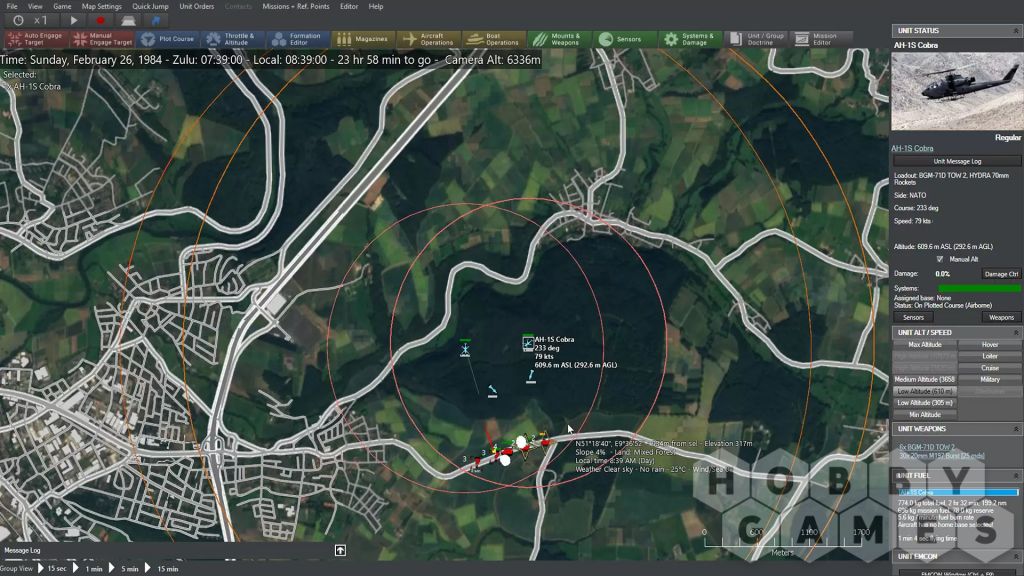
Task: Open Aircraft Operations
Action: click(x=428, y=39)
